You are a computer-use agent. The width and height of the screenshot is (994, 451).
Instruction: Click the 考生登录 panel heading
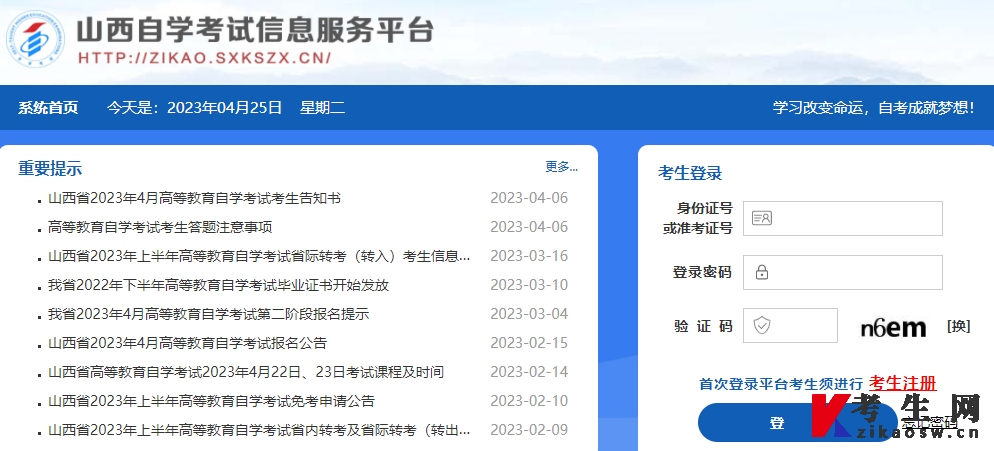tap(690, 173)
